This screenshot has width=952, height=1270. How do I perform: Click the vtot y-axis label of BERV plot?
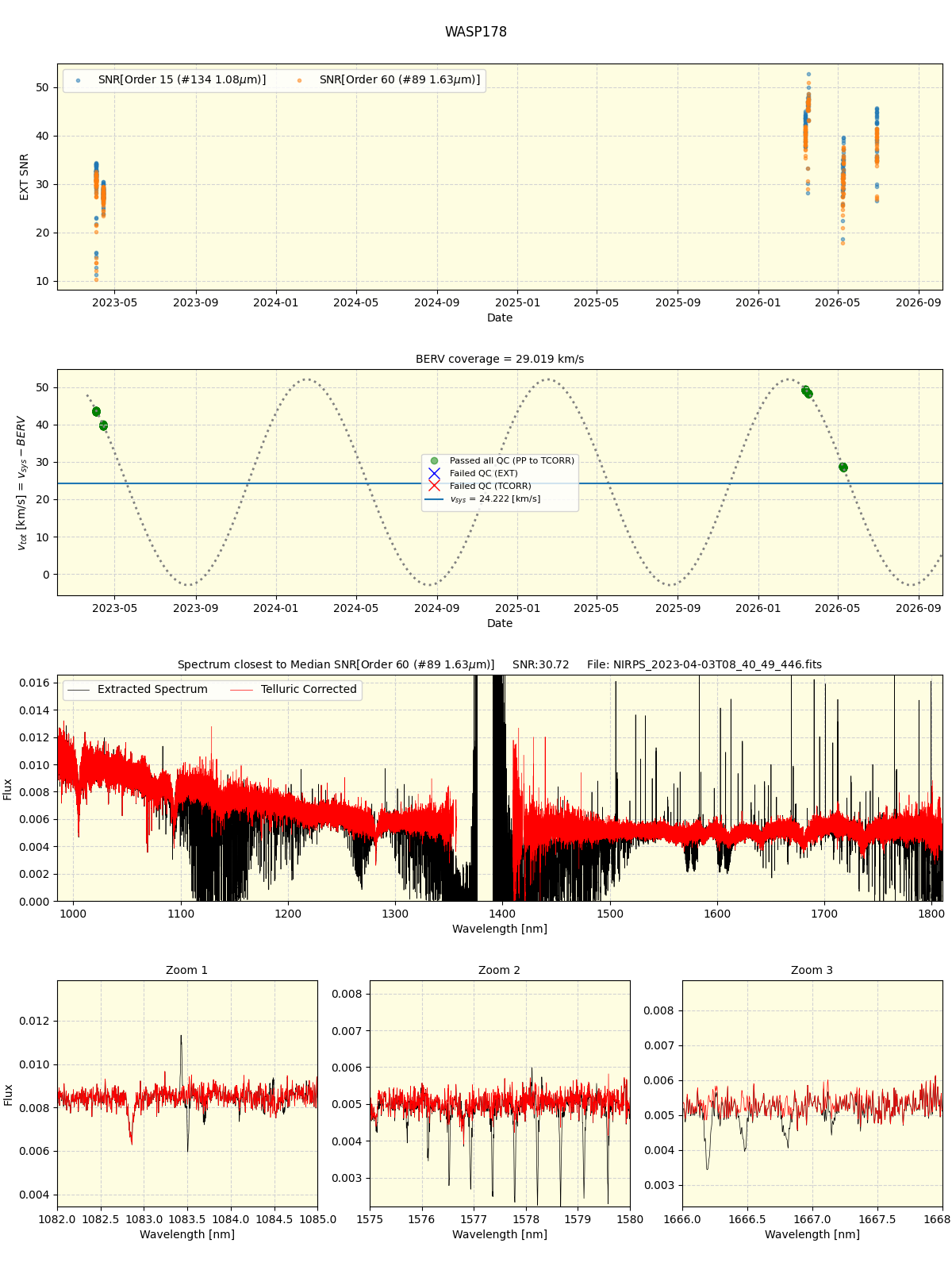pos(22,483)
